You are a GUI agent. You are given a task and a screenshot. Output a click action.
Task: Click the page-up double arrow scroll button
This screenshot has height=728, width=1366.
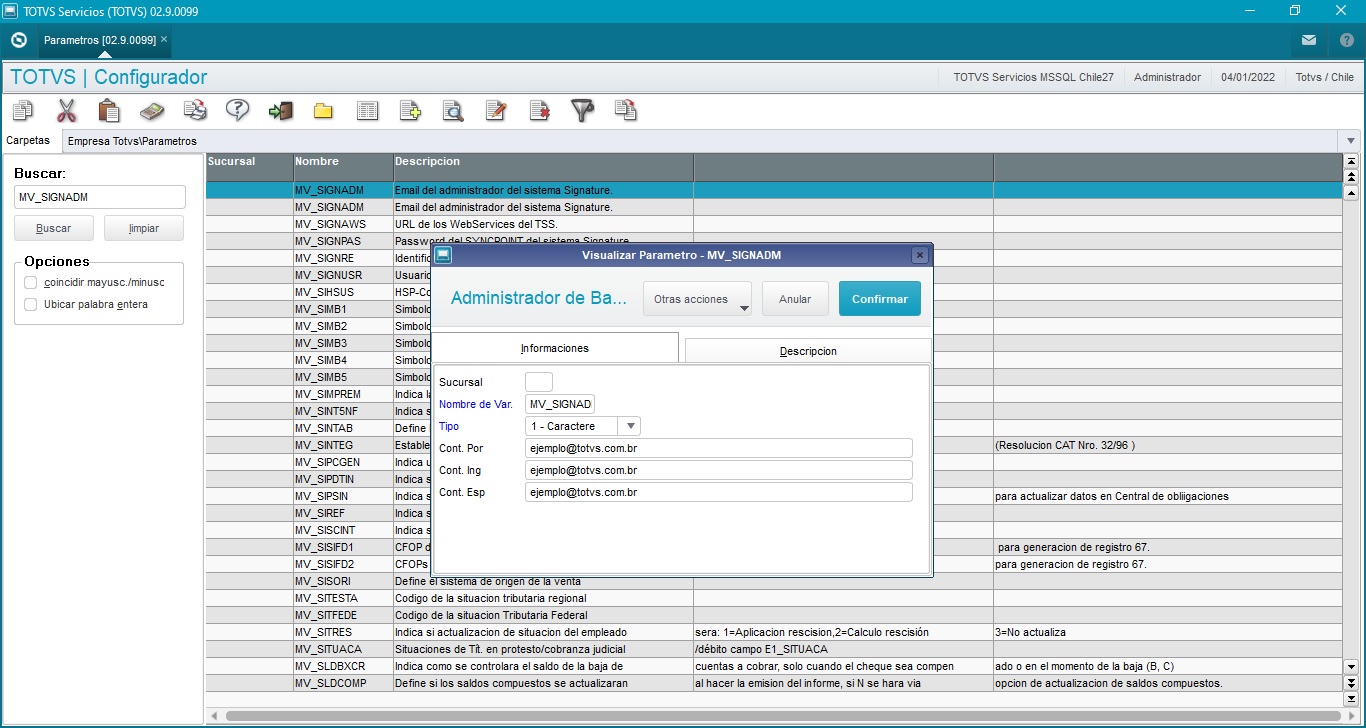pyautogui.click(x=1352, y=177)
